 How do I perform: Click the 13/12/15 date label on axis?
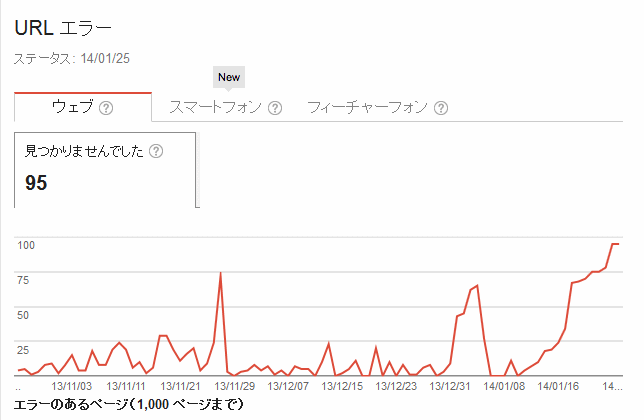[342, 386]
